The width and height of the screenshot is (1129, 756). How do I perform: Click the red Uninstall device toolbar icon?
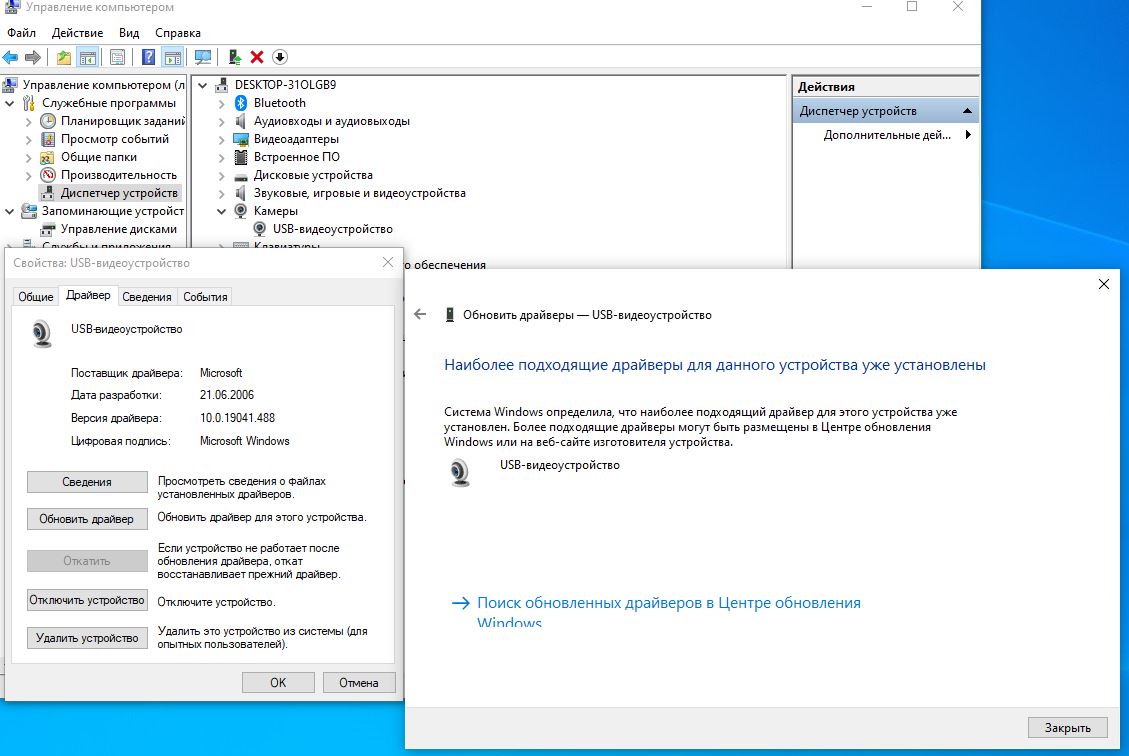256,57
